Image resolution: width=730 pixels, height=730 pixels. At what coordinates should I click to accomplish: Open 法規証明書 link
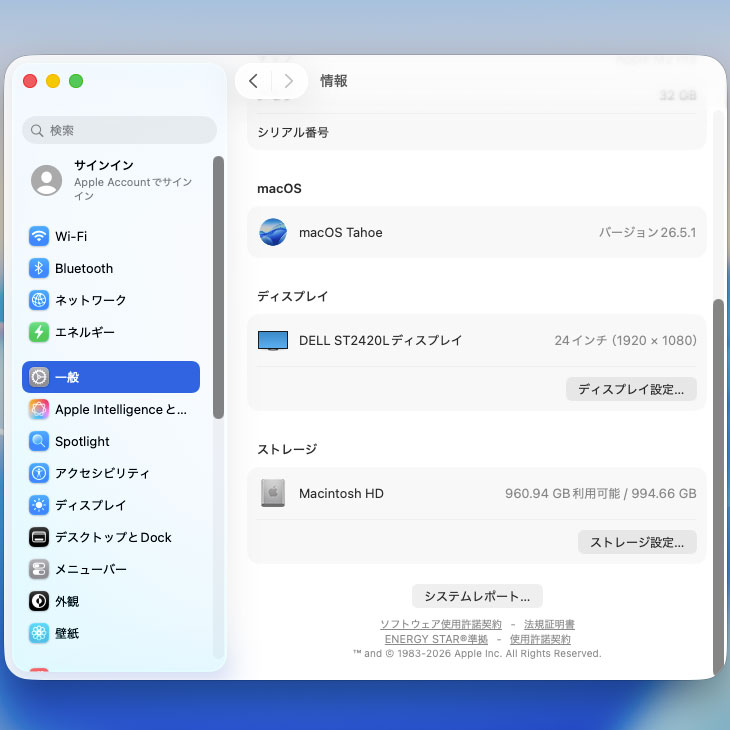click(549, 624)
